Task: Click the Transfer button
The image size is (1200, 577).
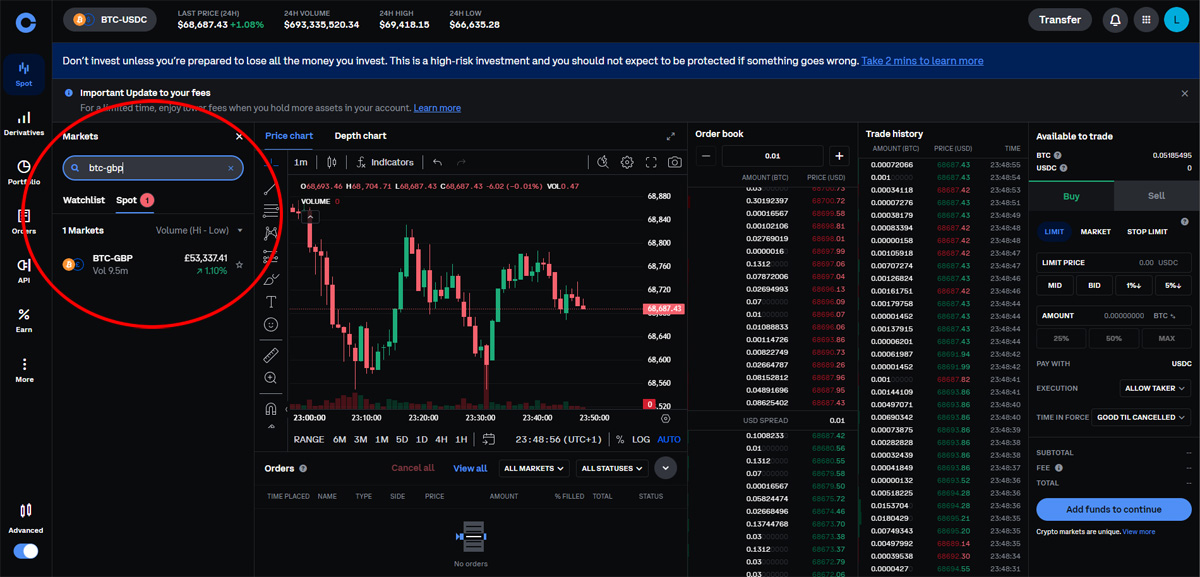Action: point(1060,20)
